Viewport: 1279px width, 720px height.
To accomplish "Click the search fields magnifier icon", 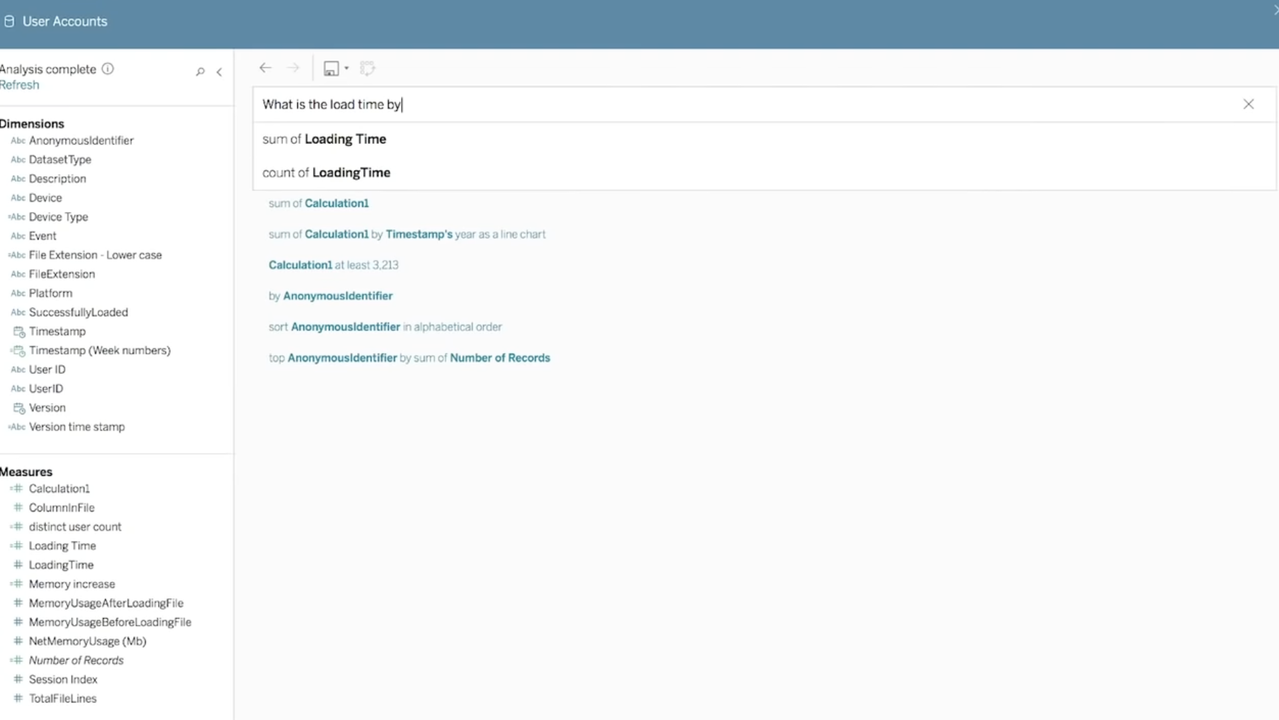I will [200, 72].
